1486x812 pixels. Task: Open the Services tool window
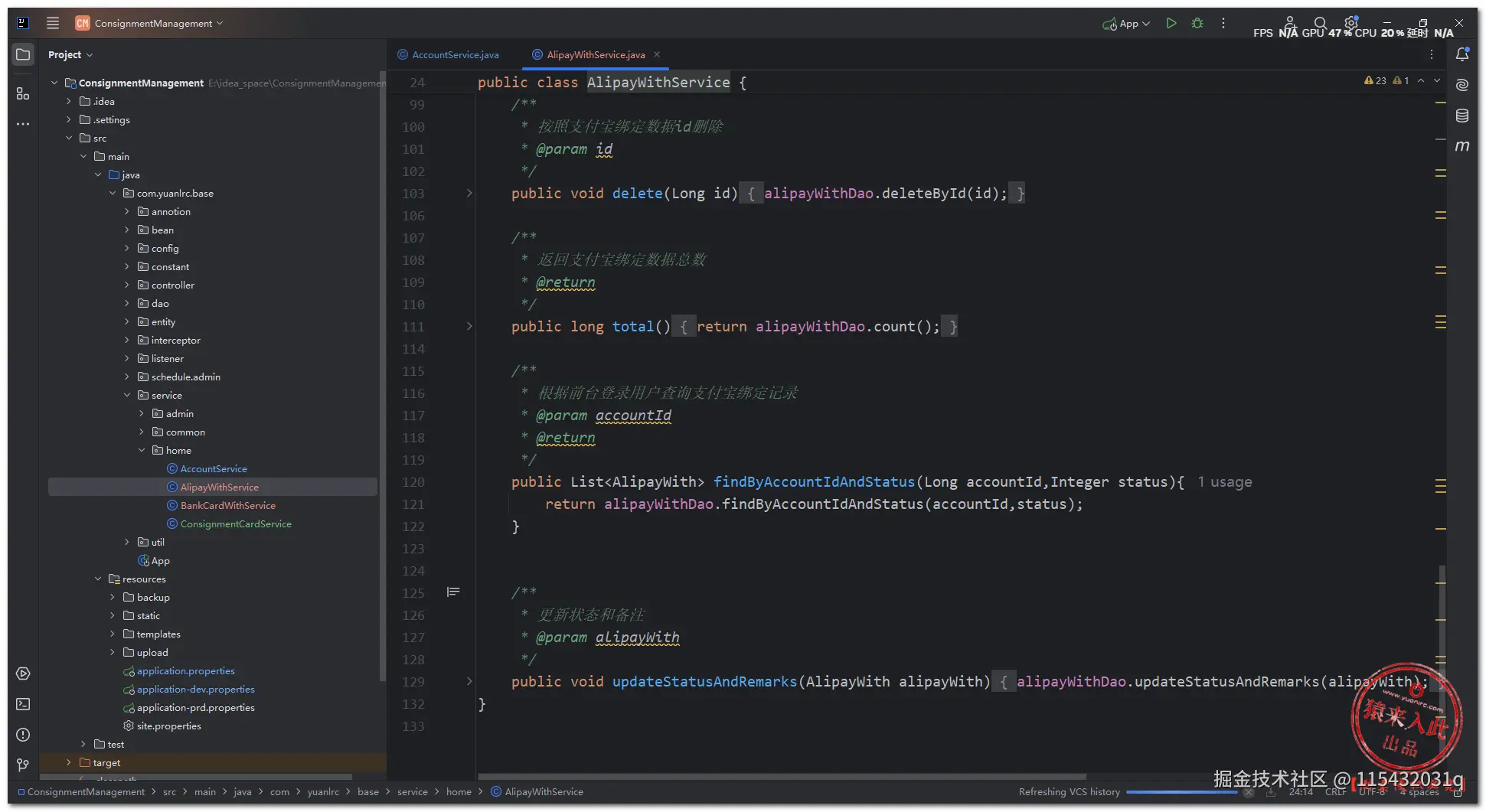[23, 673]
